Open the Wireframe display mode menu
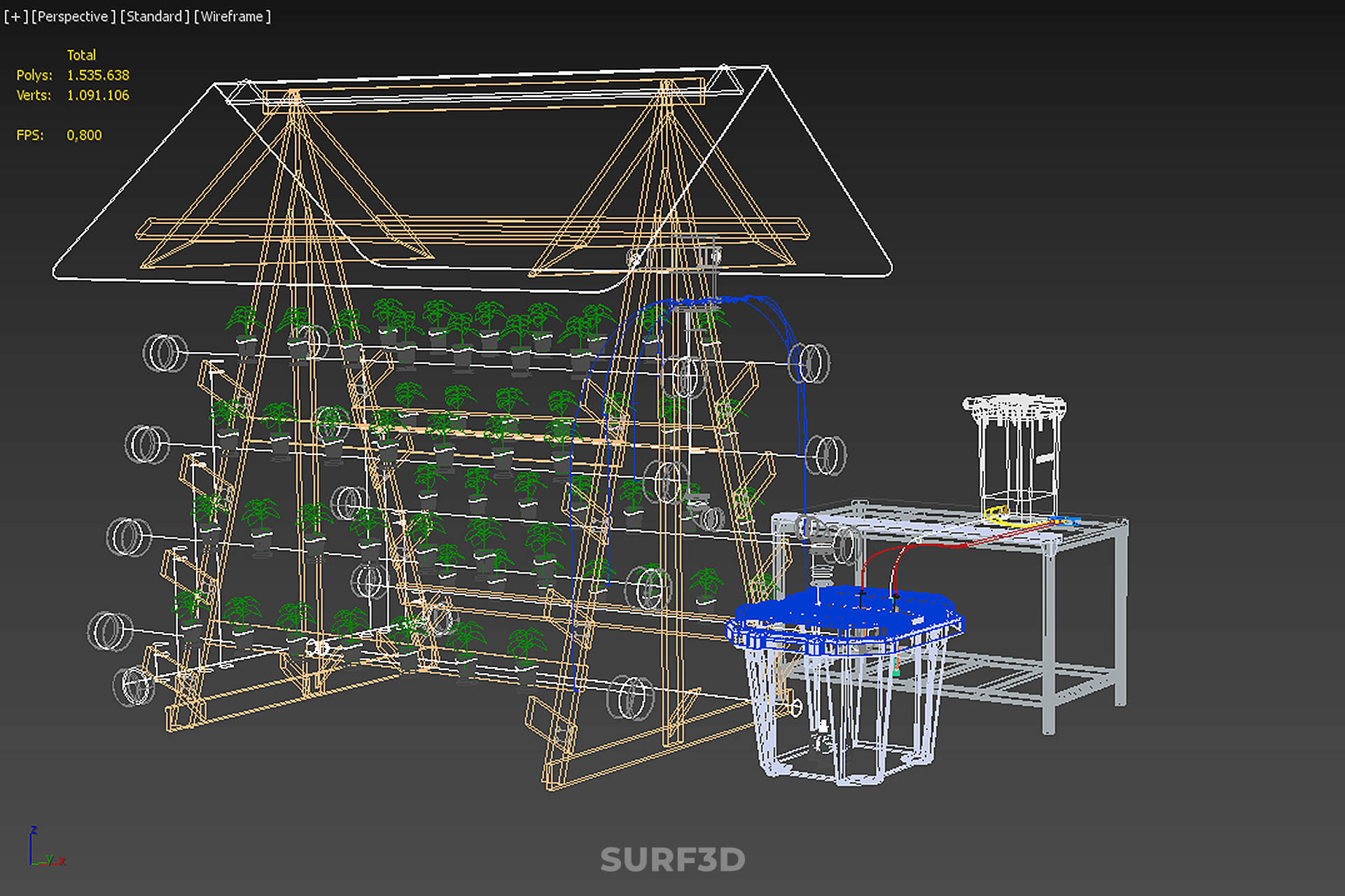1345x896 pixels. [x=232, y=16]
